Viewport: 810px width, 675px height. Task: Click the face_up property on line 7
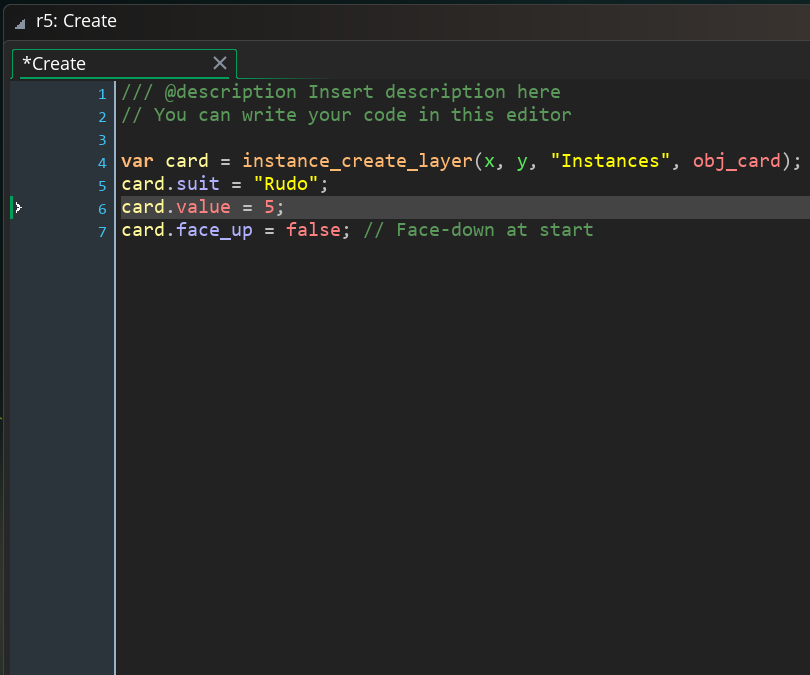214,230
